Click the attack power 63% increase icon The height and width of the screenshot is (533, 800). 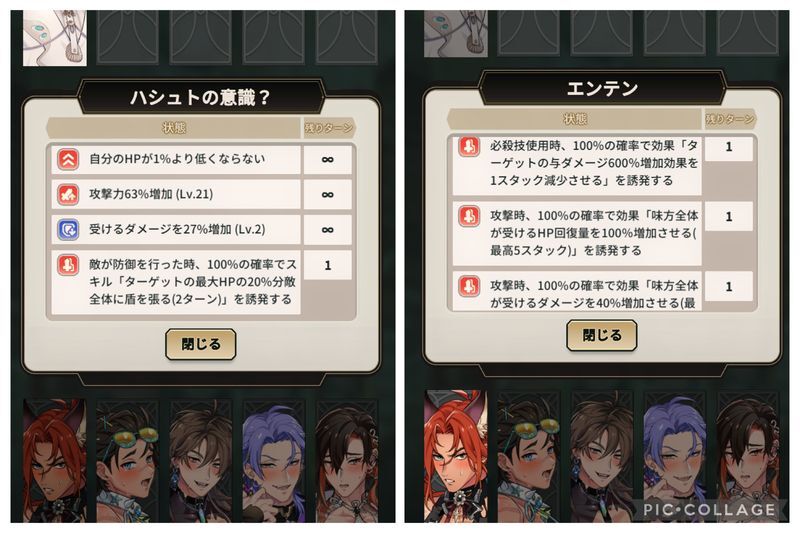[68, 194]
